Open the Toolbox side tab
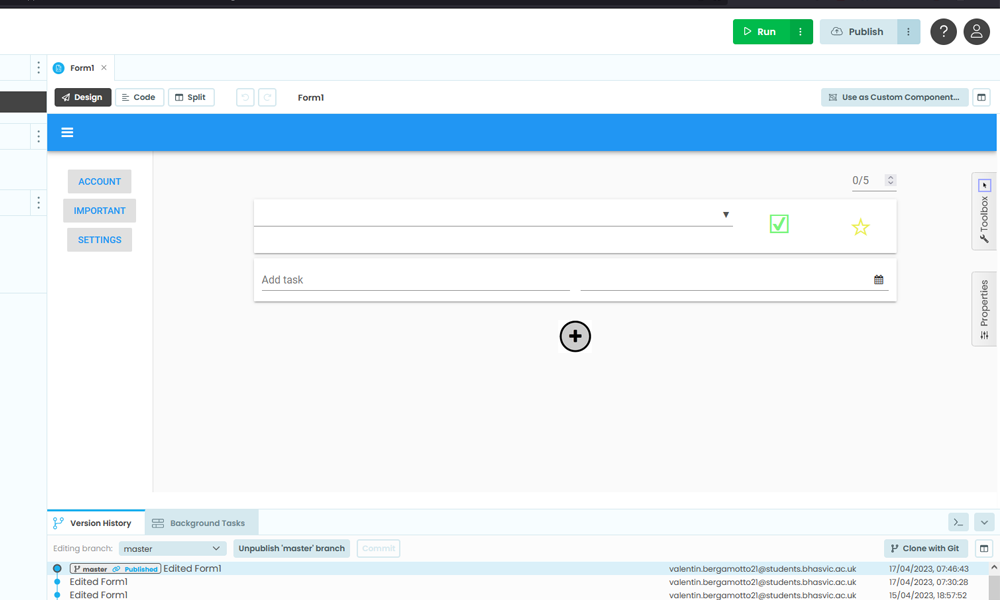The image size is (1000, 600). [x=984, y=212]
